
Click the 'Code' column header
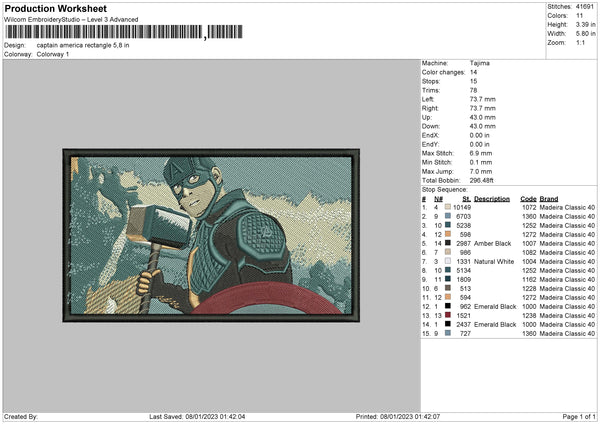(x=528, y=199)
